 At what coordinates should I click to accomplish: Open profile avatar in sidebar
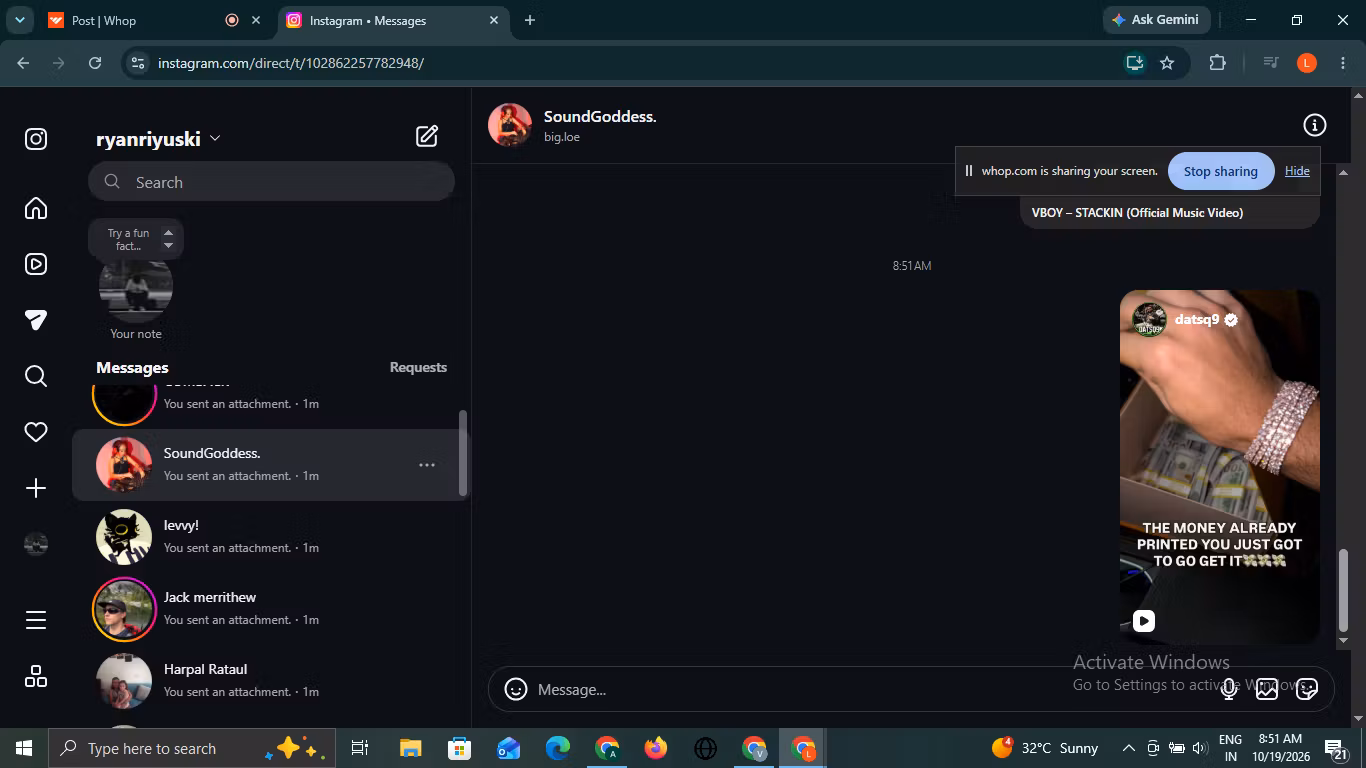[36, 544]
